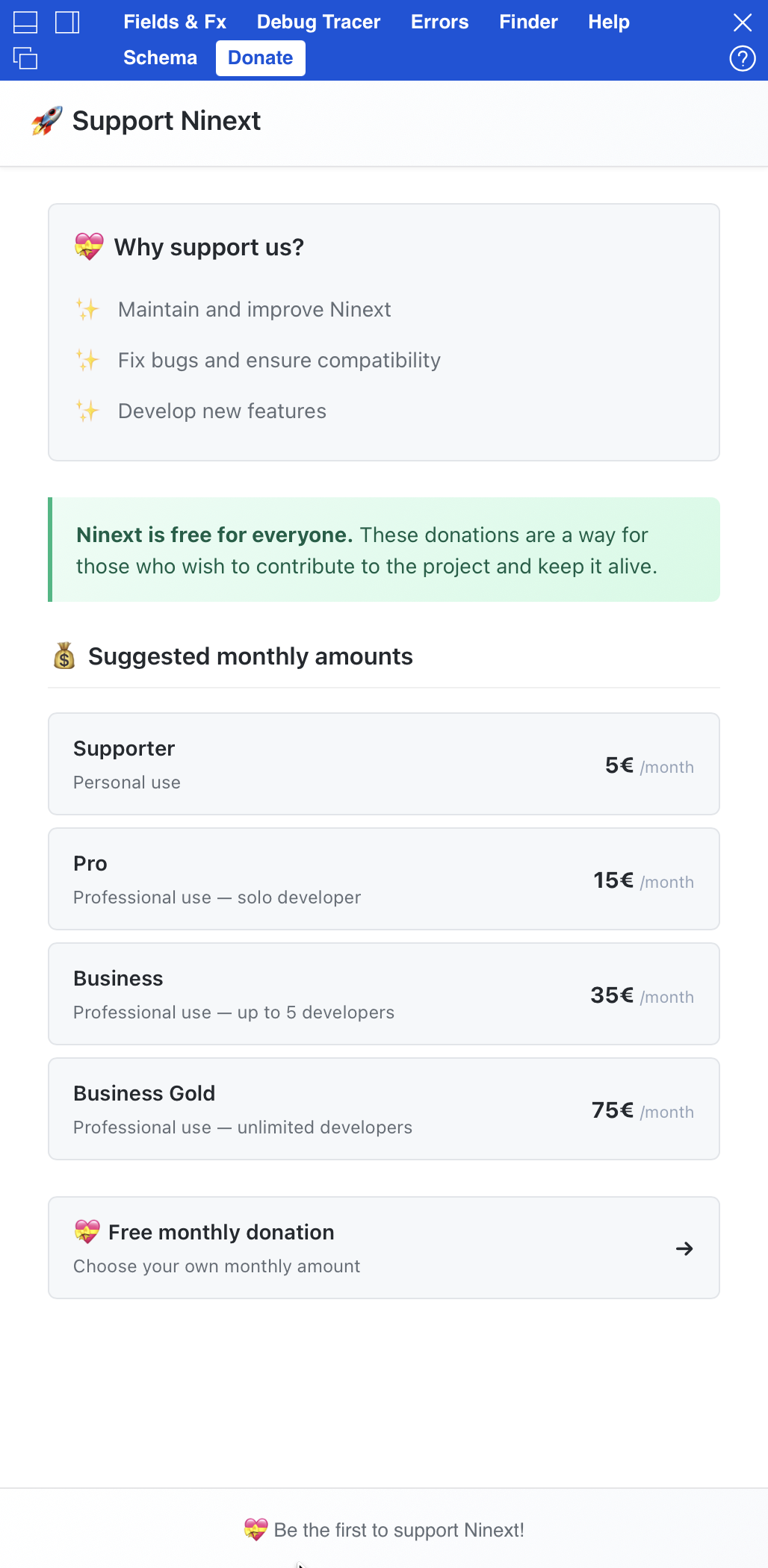Click the arrow on Free monthly donation
768x1568 pixels.
pos(684,1248)
